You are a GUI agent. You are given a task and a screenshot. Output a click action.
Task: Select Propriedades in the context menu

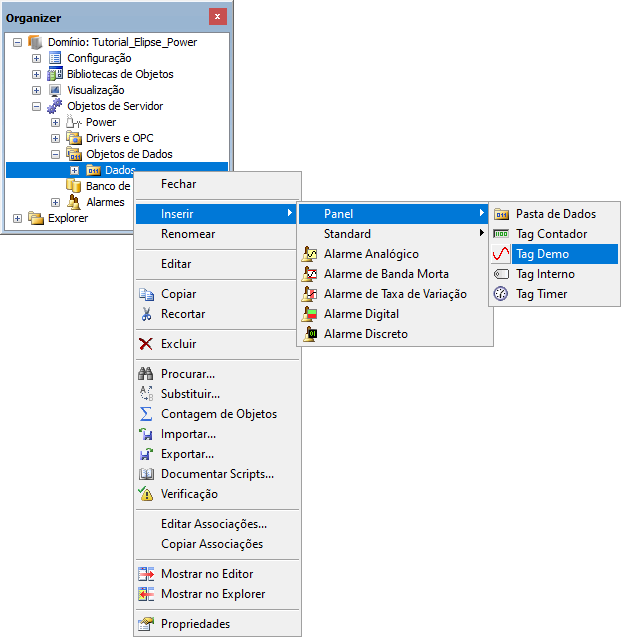pyautogui.click(x=195, y=624)
